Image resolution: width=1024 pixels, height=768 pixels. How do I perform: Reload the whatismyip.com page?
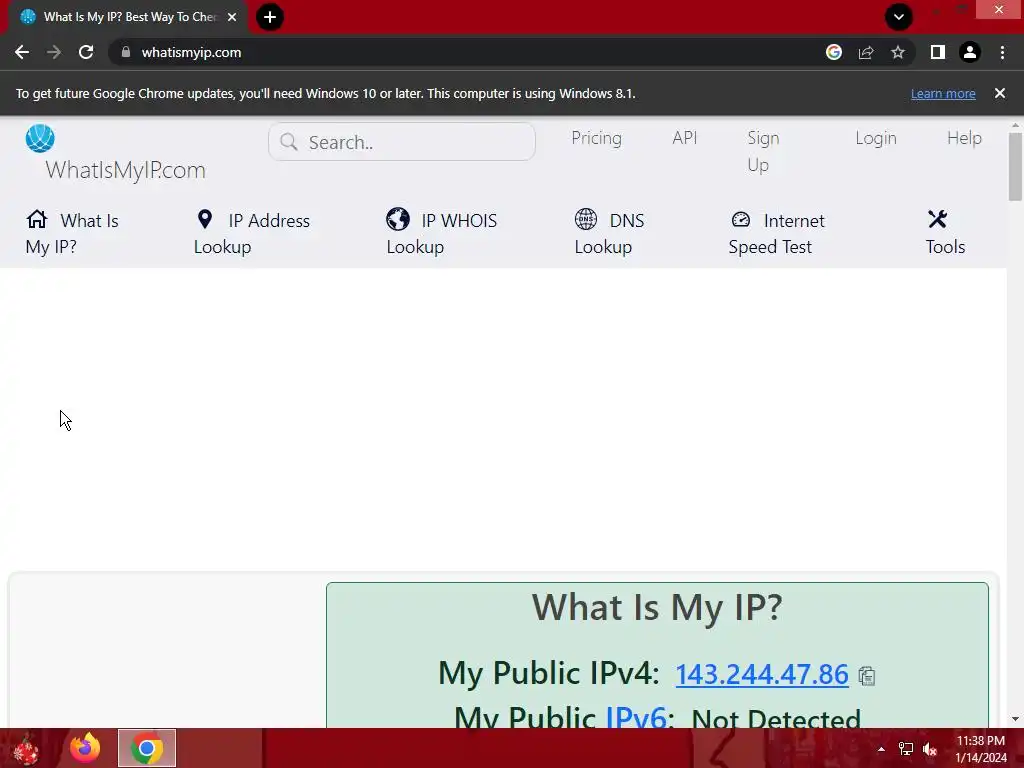click(86, 52)
